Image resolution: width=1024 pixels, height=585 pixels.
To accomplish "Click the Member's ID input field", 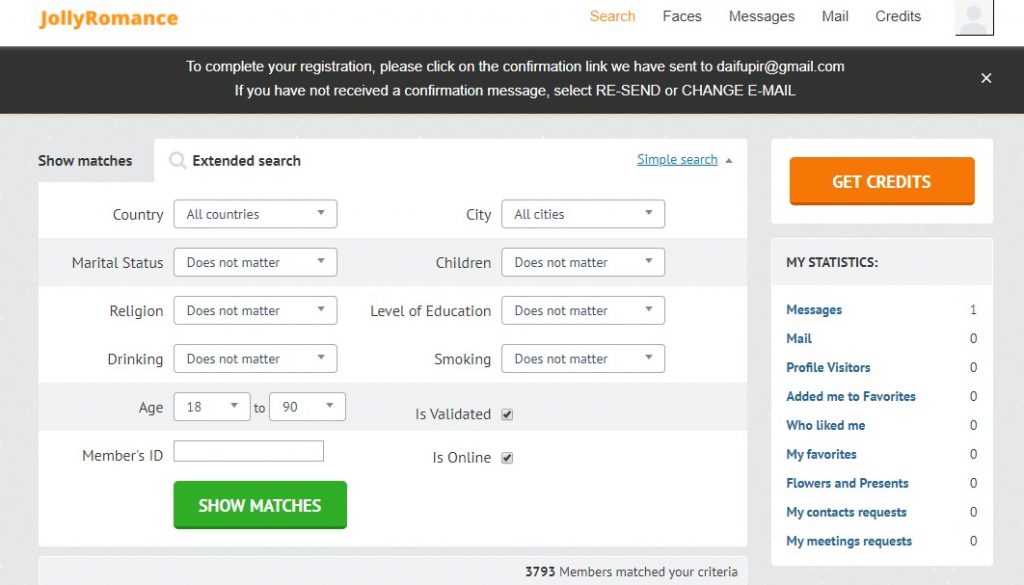I will coord(248,451).
